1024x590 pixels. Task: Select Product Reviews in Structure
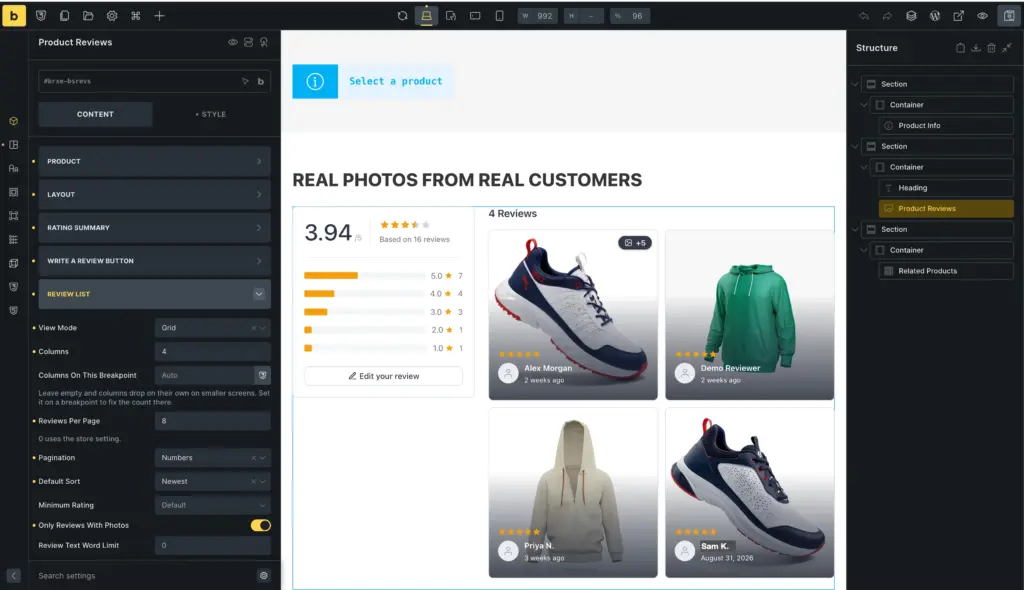click(946, 208)
